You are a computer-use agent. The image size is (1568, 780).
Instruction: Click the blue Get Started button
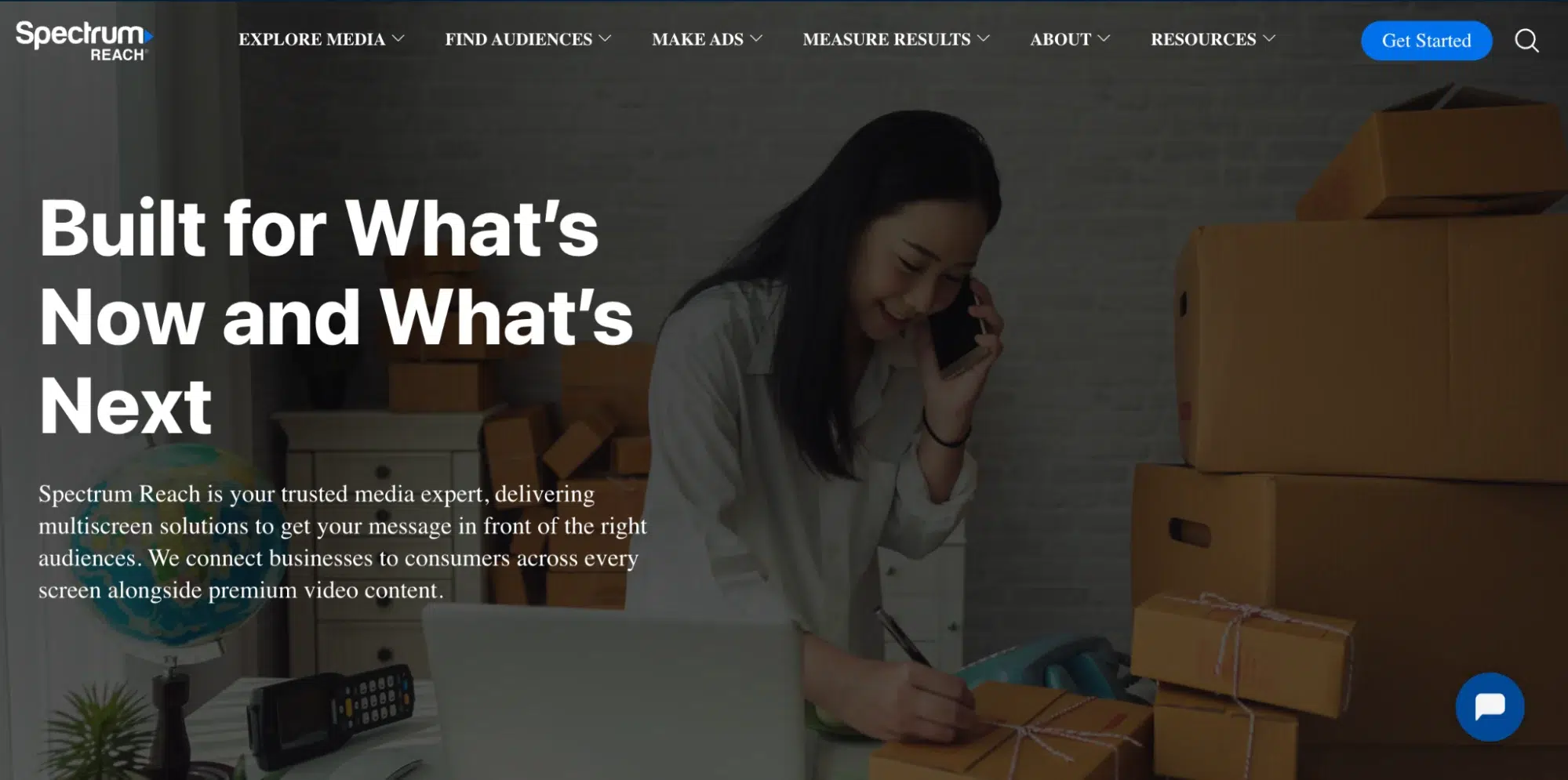1426,41
